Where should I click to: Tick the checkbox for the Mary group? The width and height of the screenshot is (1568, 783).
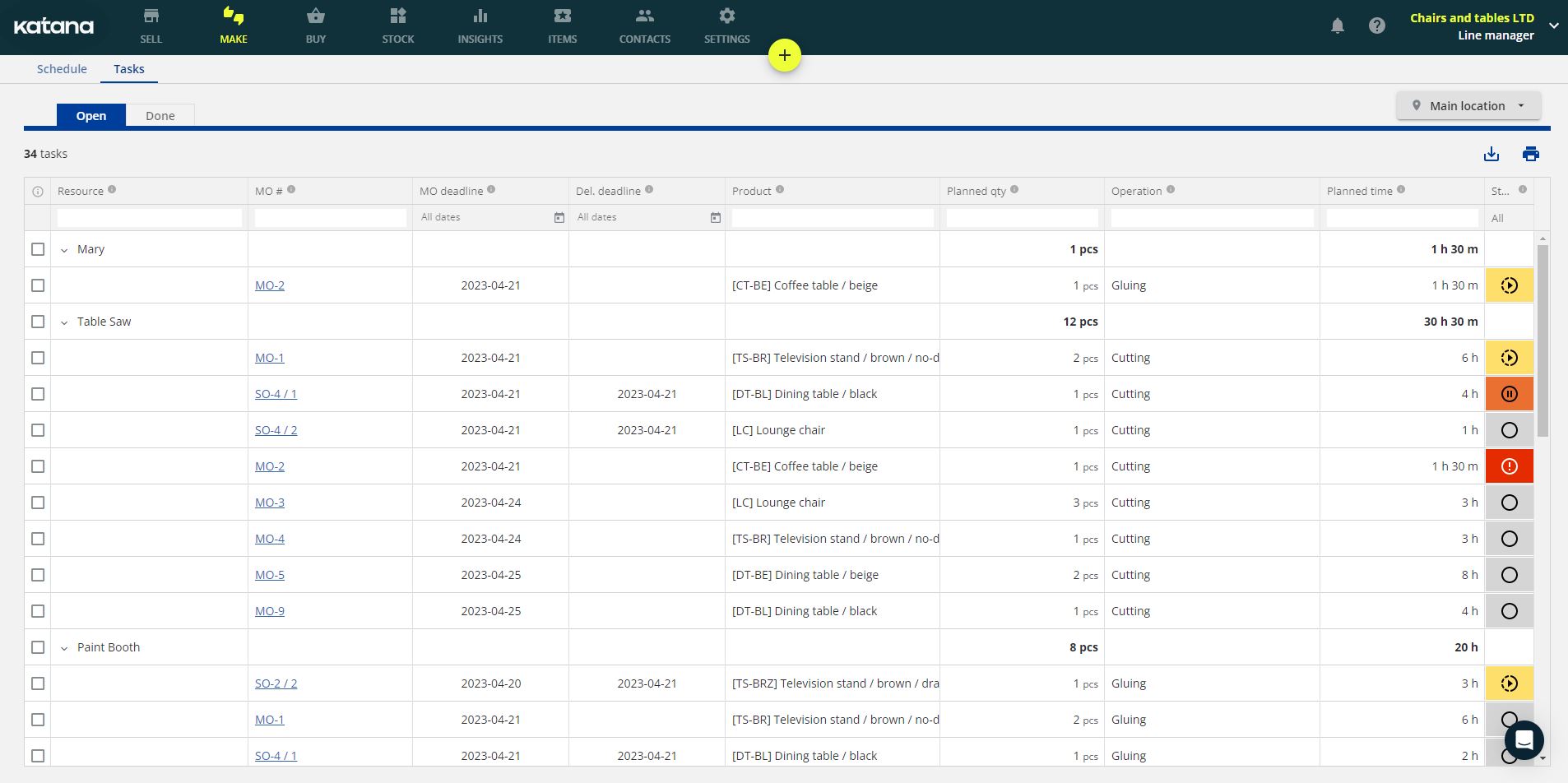tap(38, 249)
